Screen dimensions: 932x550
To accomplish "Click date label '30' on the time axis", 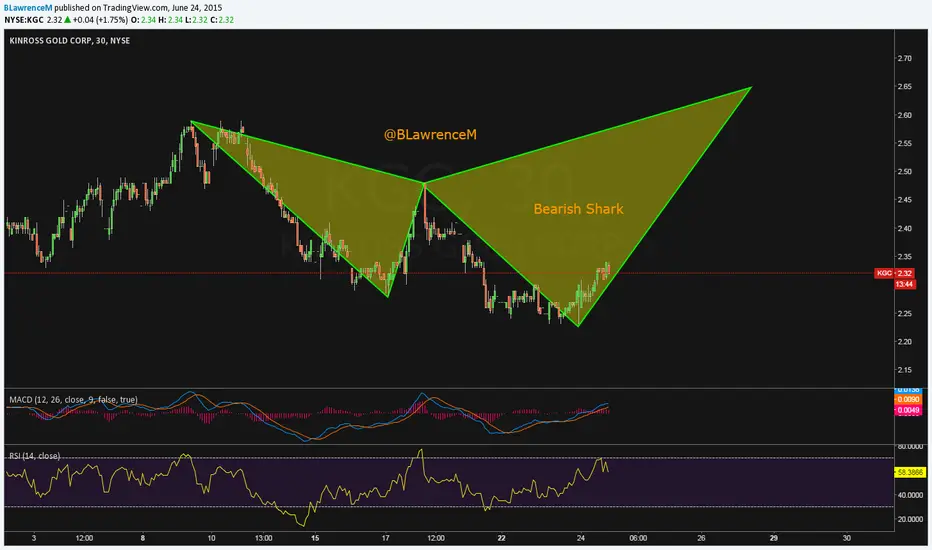I will (x=846, y=538).
